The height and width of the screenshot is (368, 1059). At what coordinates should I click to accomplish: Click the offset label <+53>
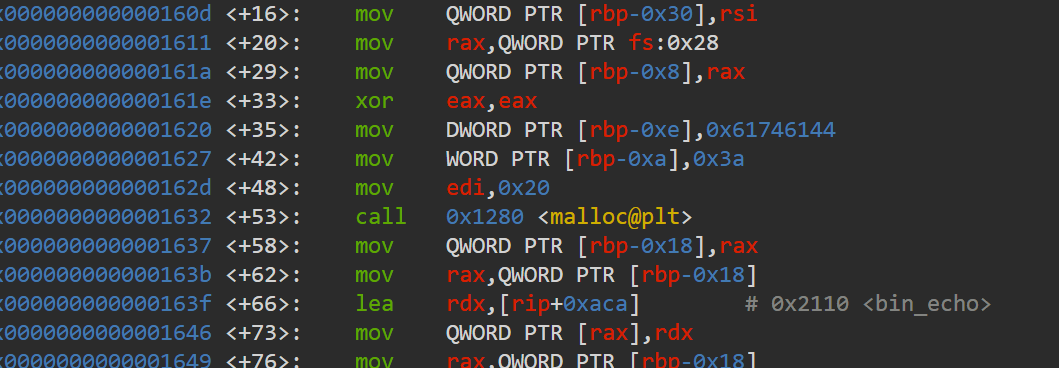[263, 217]
